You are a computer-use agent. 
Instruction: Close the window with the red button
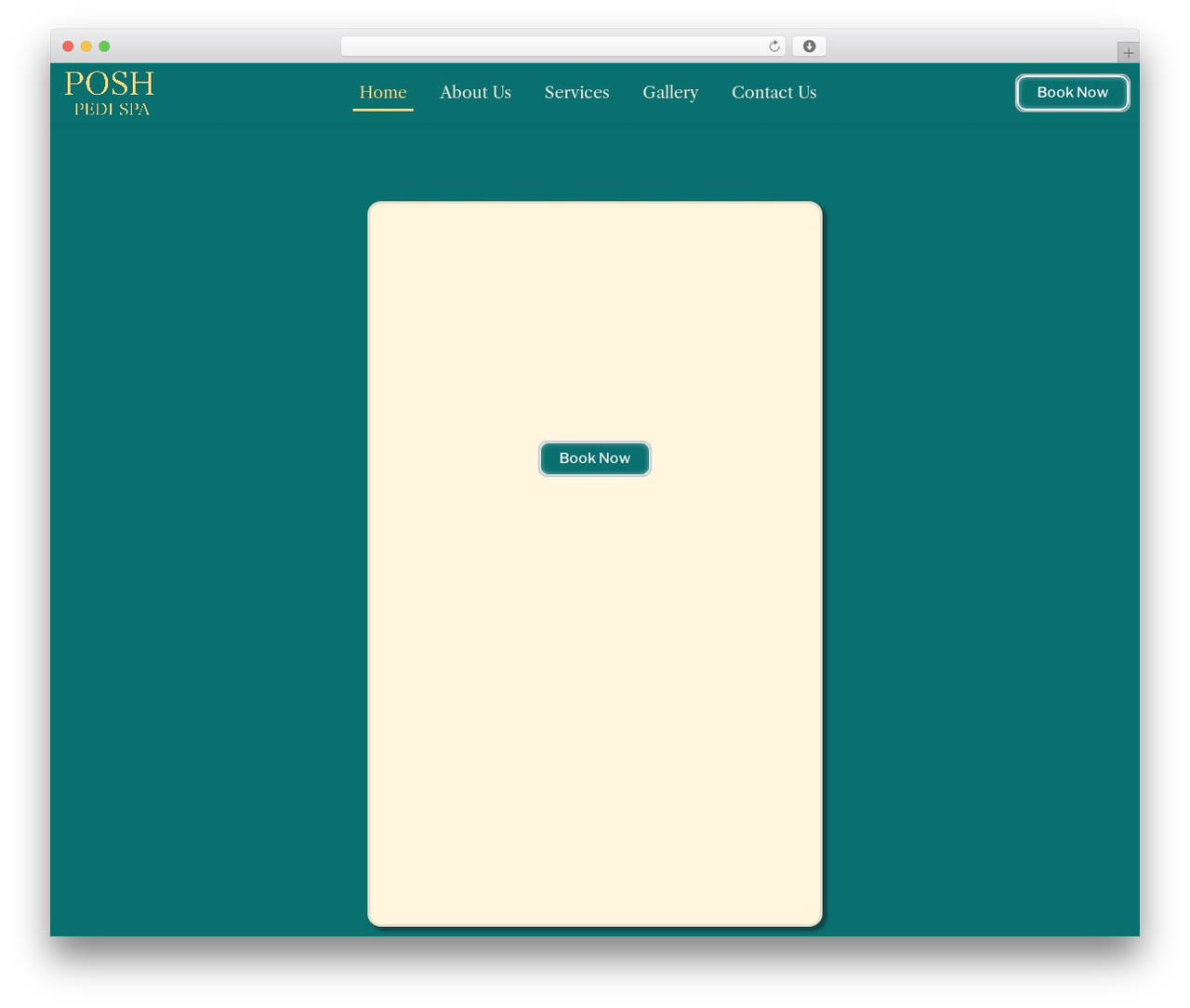tap(68, 46)
